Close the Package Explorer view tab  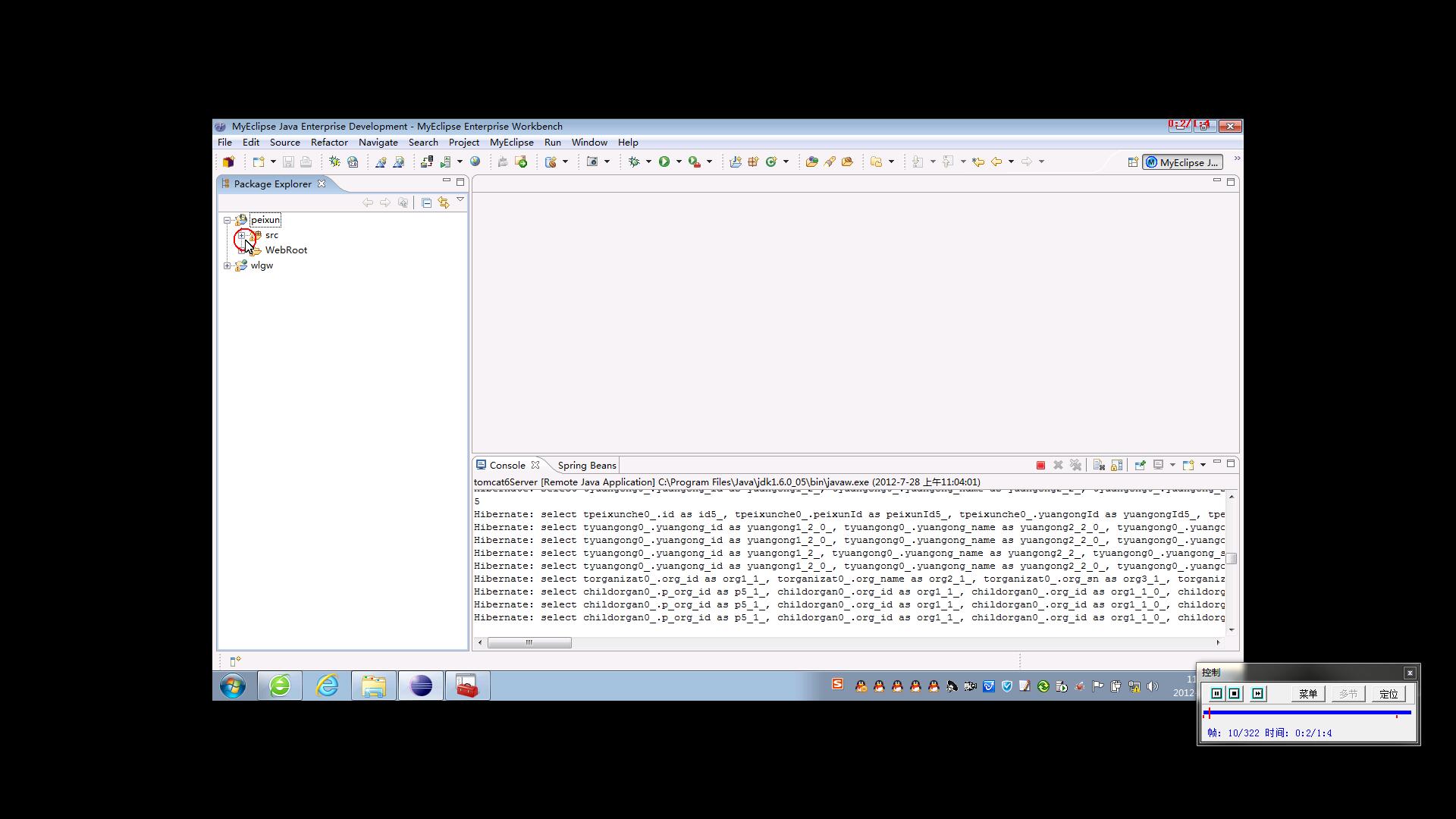[x=322, y=184]
